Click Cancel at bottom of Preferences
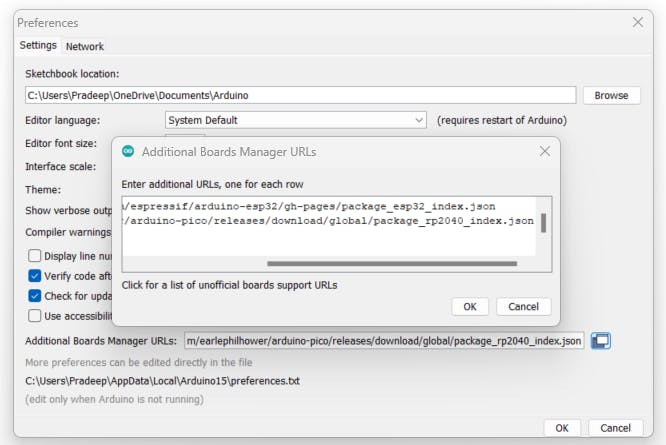This screenshot has width=666, height=445. click(x=616, y=428)
